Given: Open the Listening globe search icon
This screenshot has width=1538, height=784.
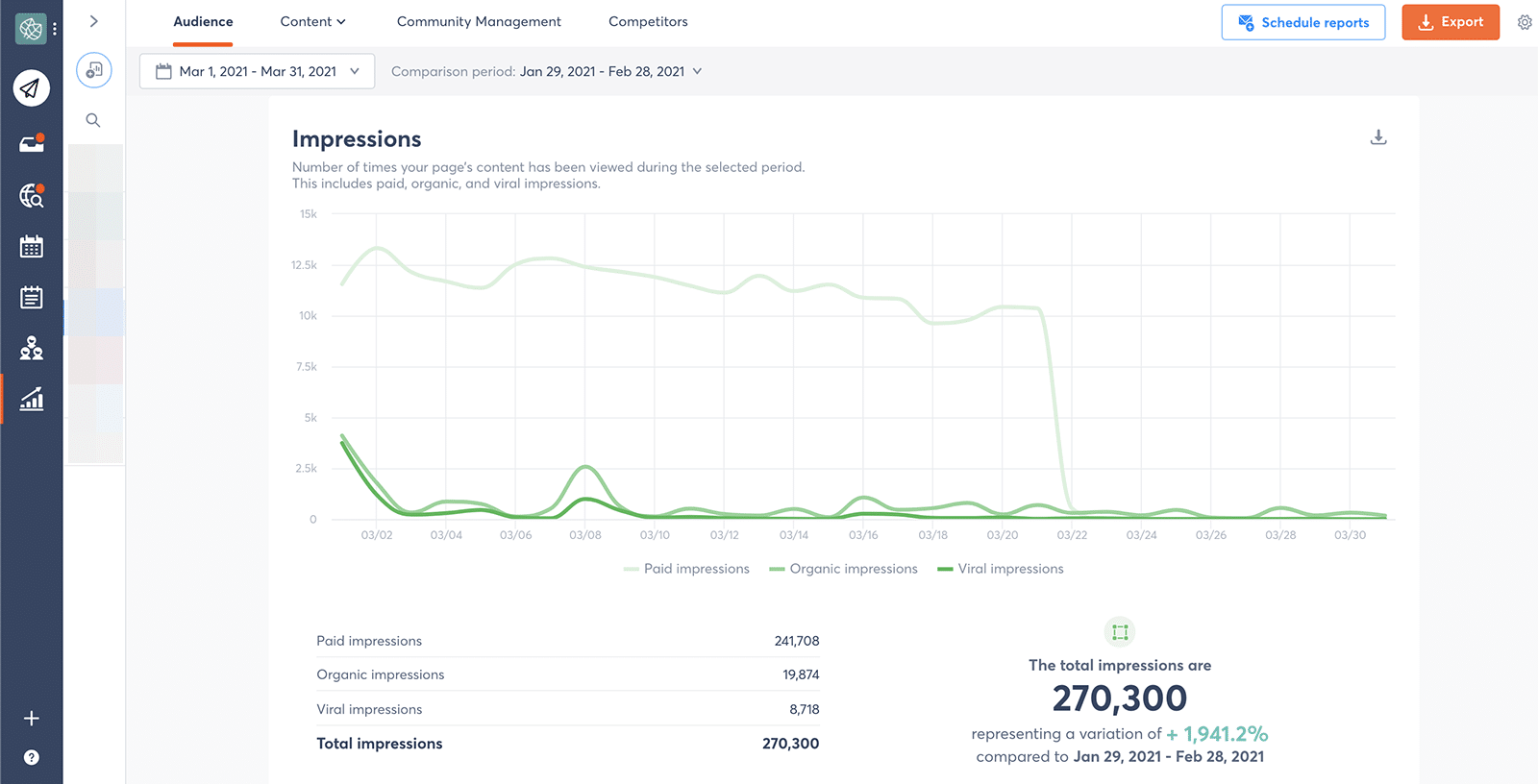Looking at the screenshot, I should pyautogui.click(x=32, y=196).
